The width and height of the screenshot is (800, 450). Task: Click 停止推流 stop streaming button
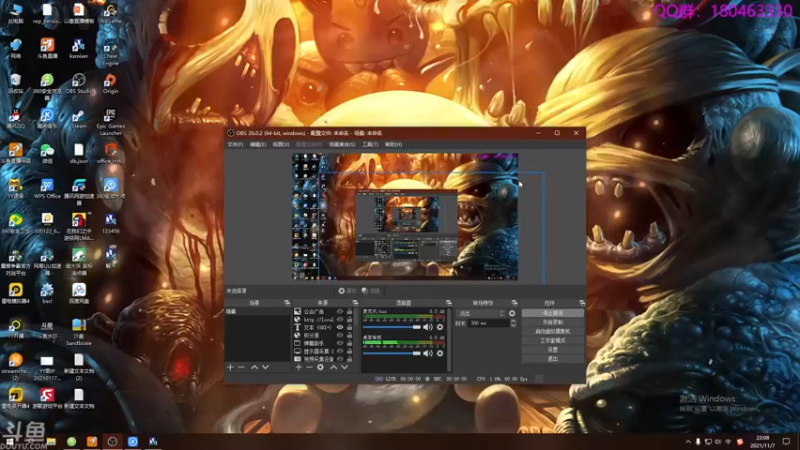point(553,313)
